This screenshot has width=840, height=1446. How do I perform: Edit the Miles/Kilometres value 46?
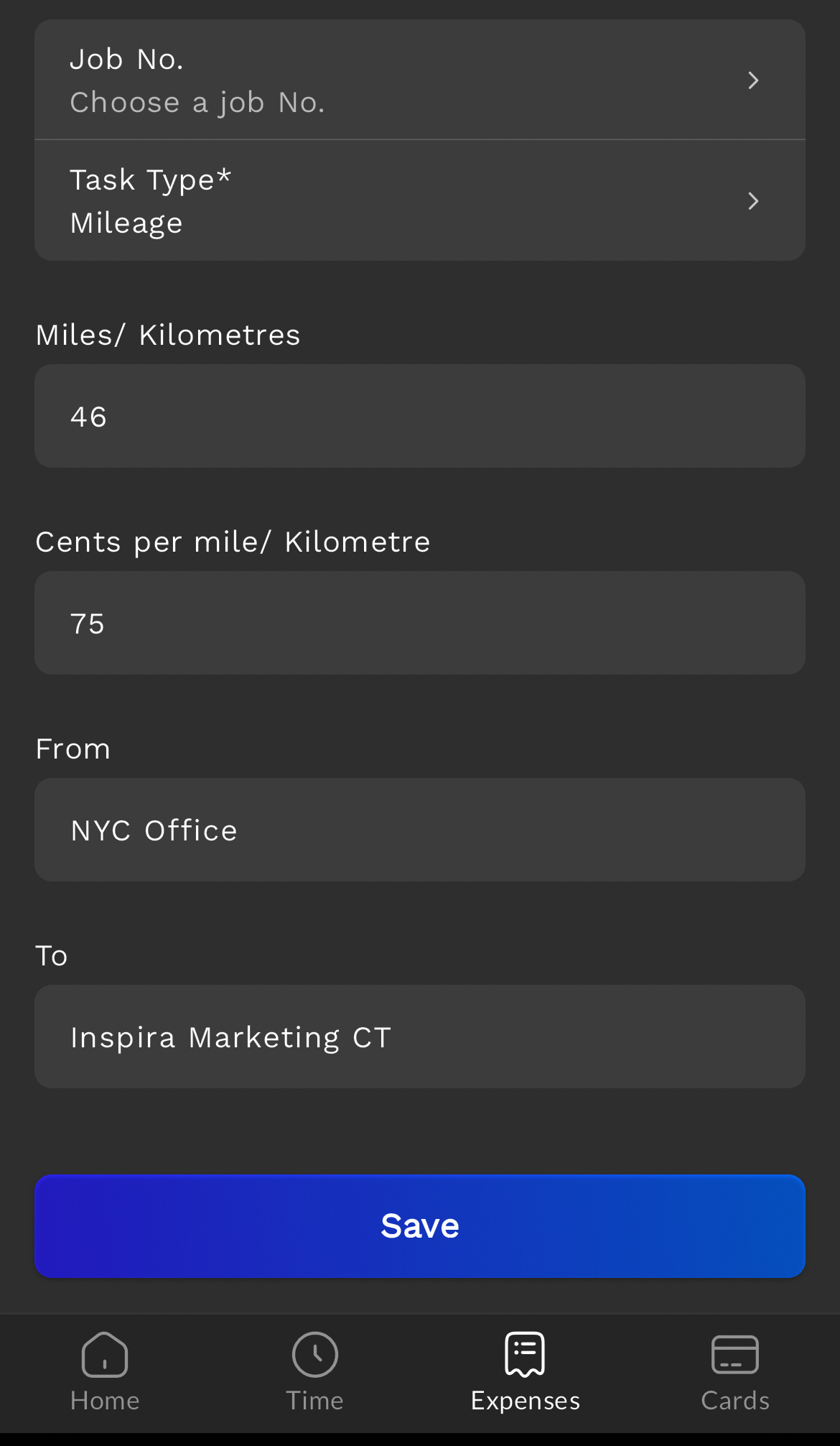coord(420,415)
